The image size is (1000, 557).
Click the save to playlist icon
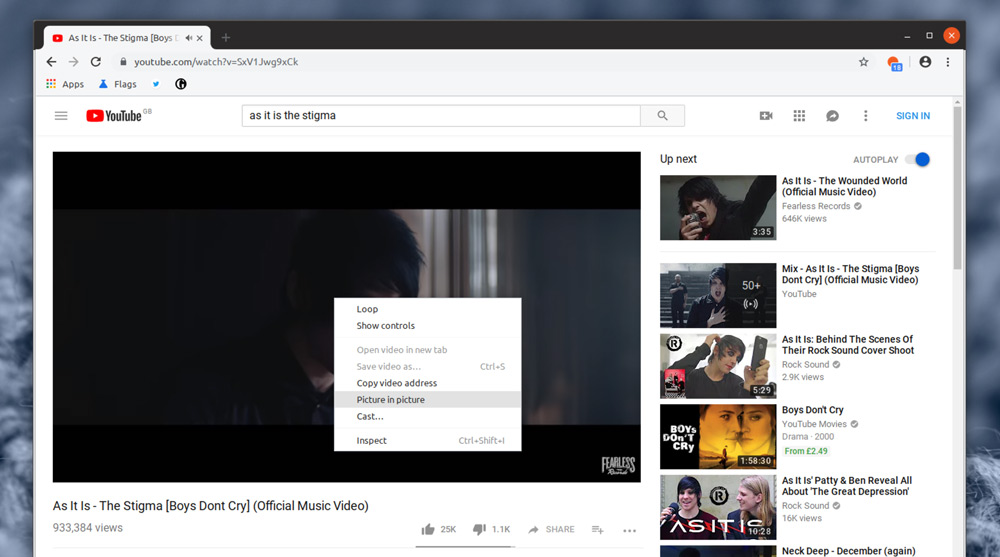click(x=597, y=529)
